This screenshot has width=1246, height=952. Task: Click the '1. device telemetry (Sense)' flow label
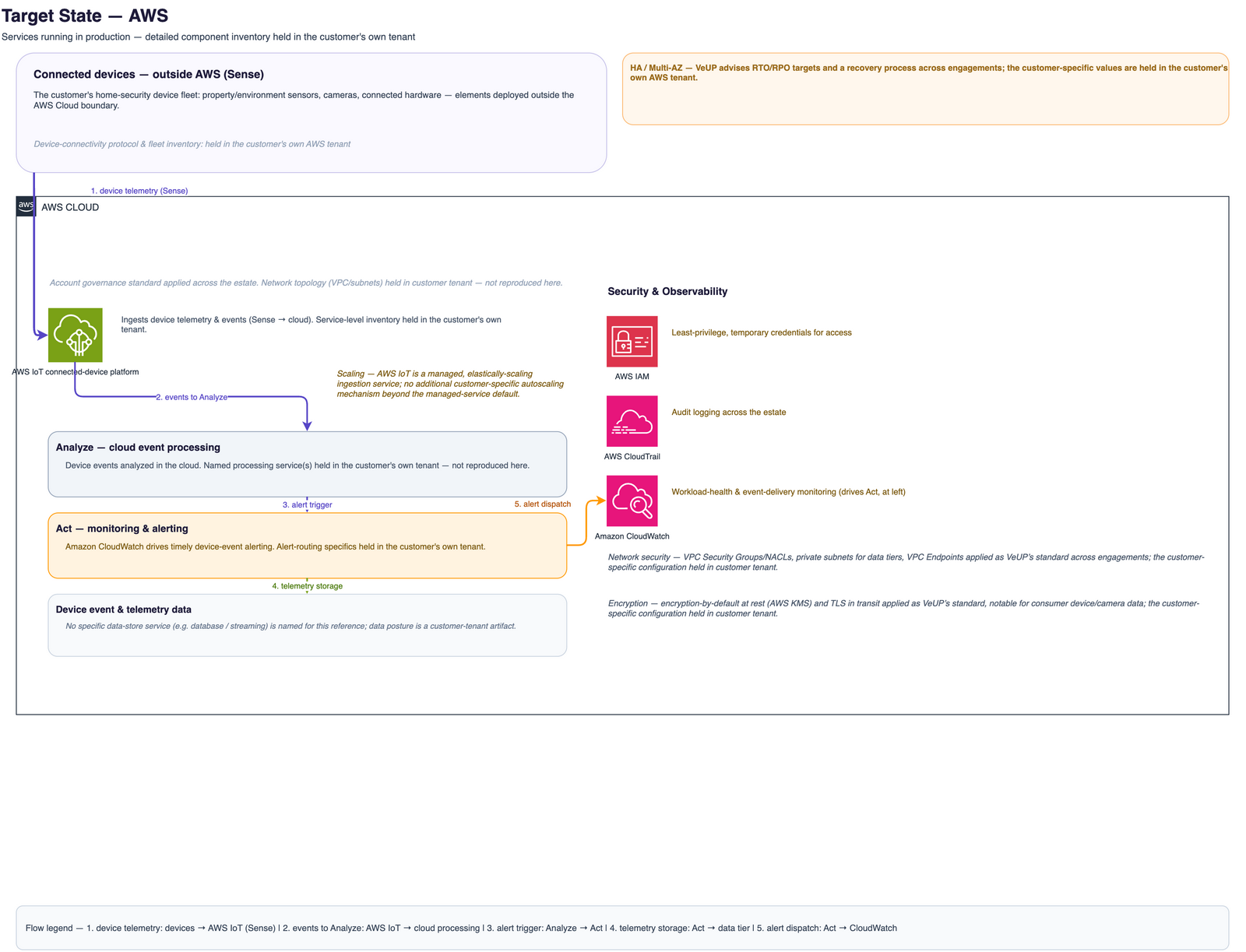point(139,191)
